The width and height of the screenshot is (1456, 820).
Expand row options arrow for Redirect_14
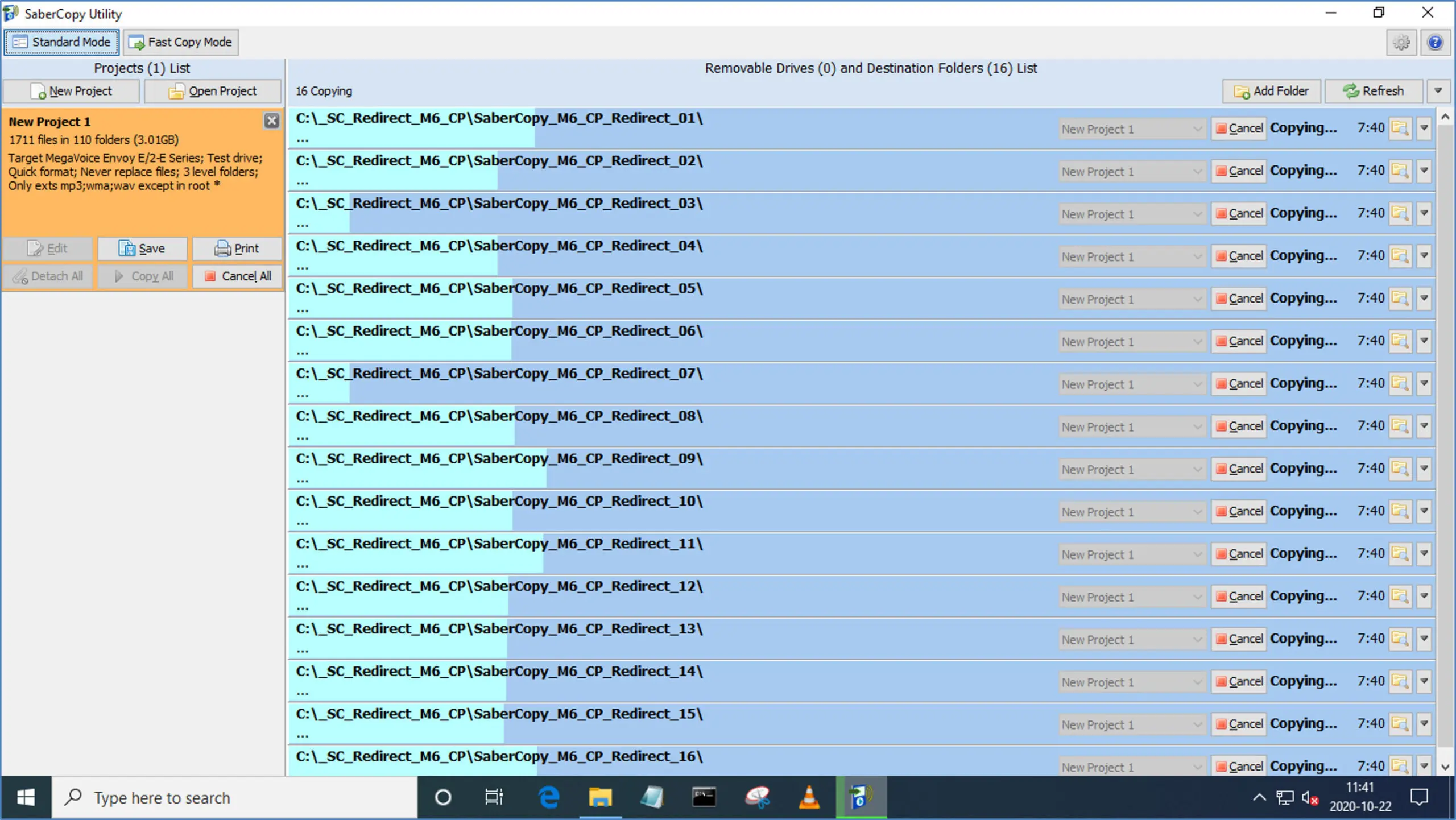pos(1424,681)
